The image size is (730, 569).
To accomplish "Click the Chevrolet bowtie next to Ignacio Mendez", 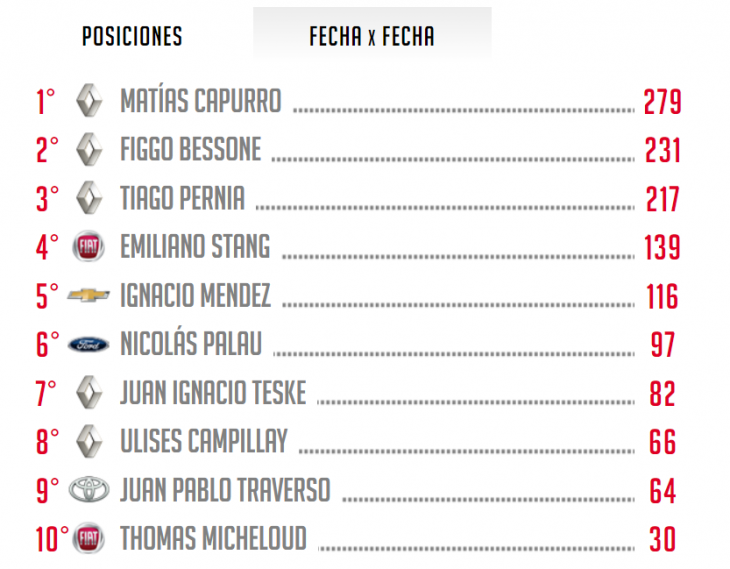I will [x=88, y=295].
